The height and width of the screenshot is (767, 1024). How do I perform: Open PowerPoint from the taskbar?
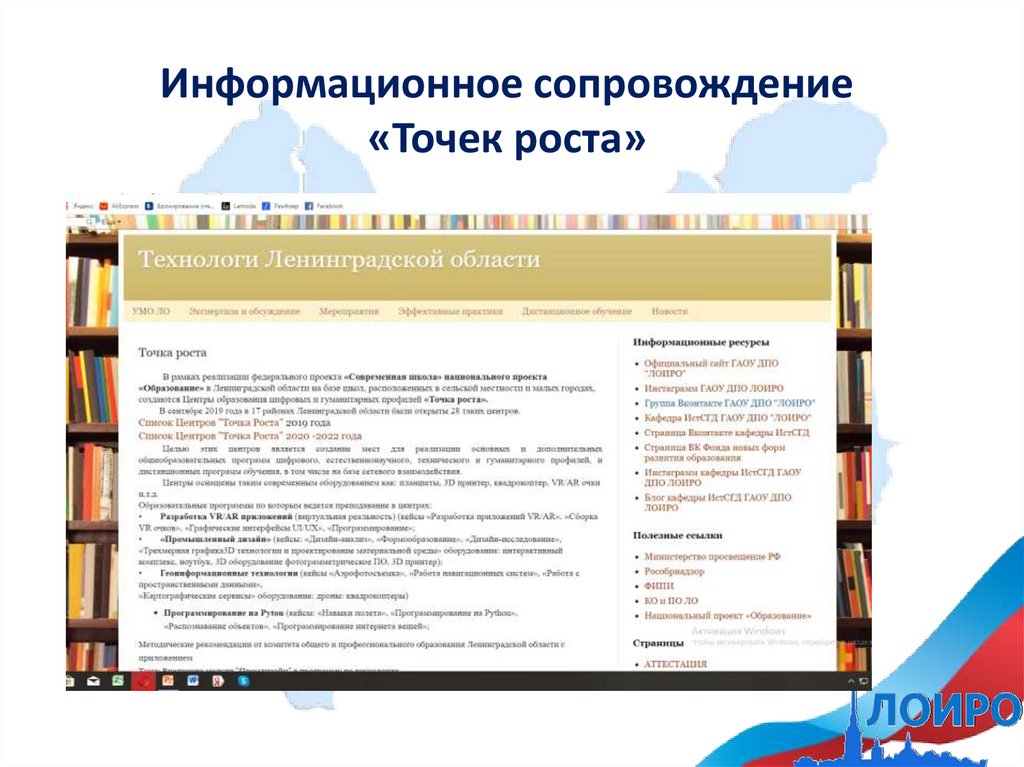click(x=168, y=681)
